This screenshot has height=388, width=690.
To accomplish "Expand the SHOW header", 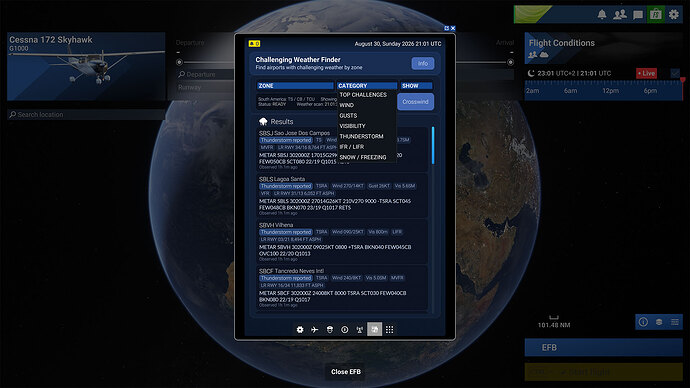I will pyautogui.click(x=416, y=86).
